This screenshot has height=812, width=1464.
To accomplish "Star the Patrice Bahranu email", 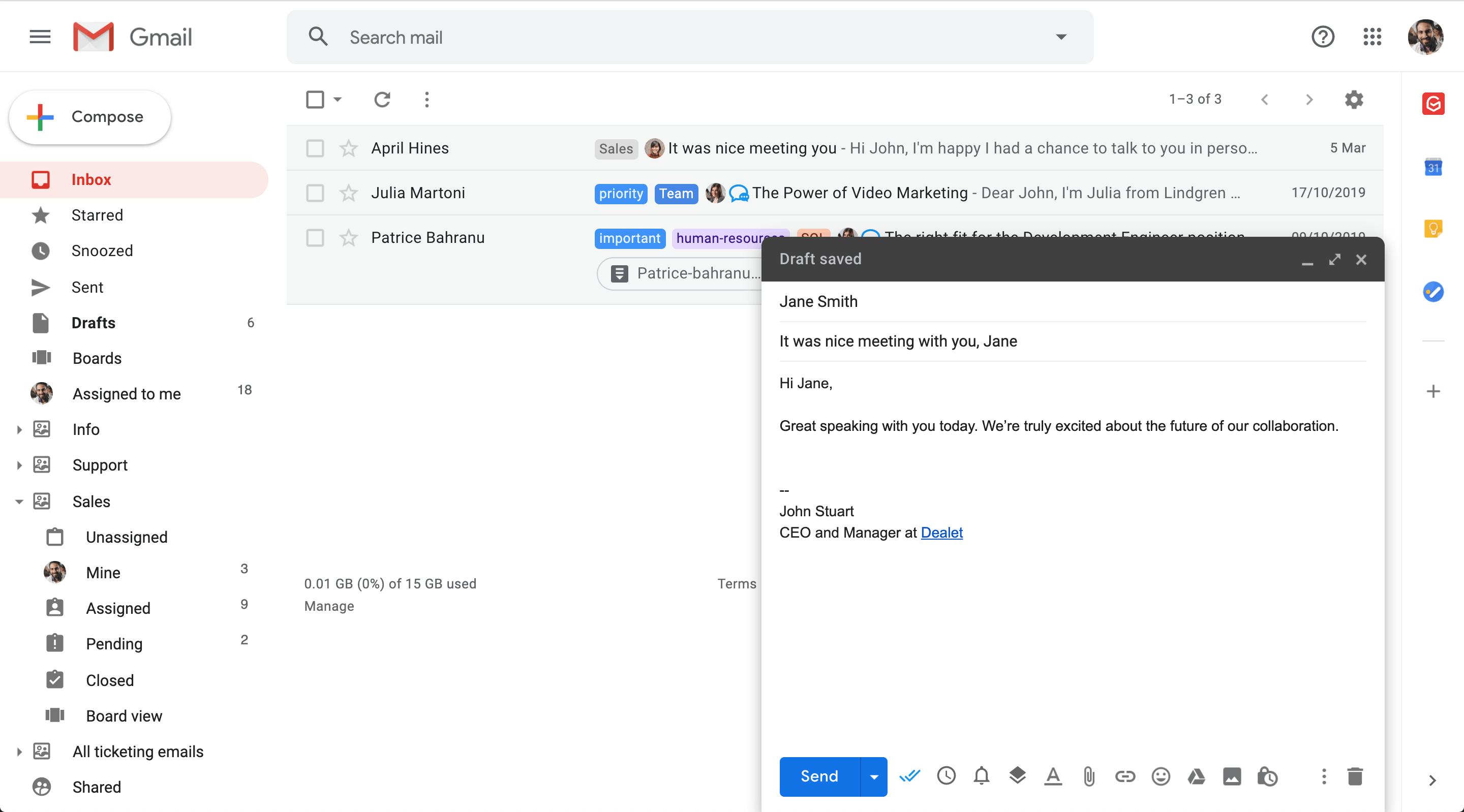I will point(348,237).
